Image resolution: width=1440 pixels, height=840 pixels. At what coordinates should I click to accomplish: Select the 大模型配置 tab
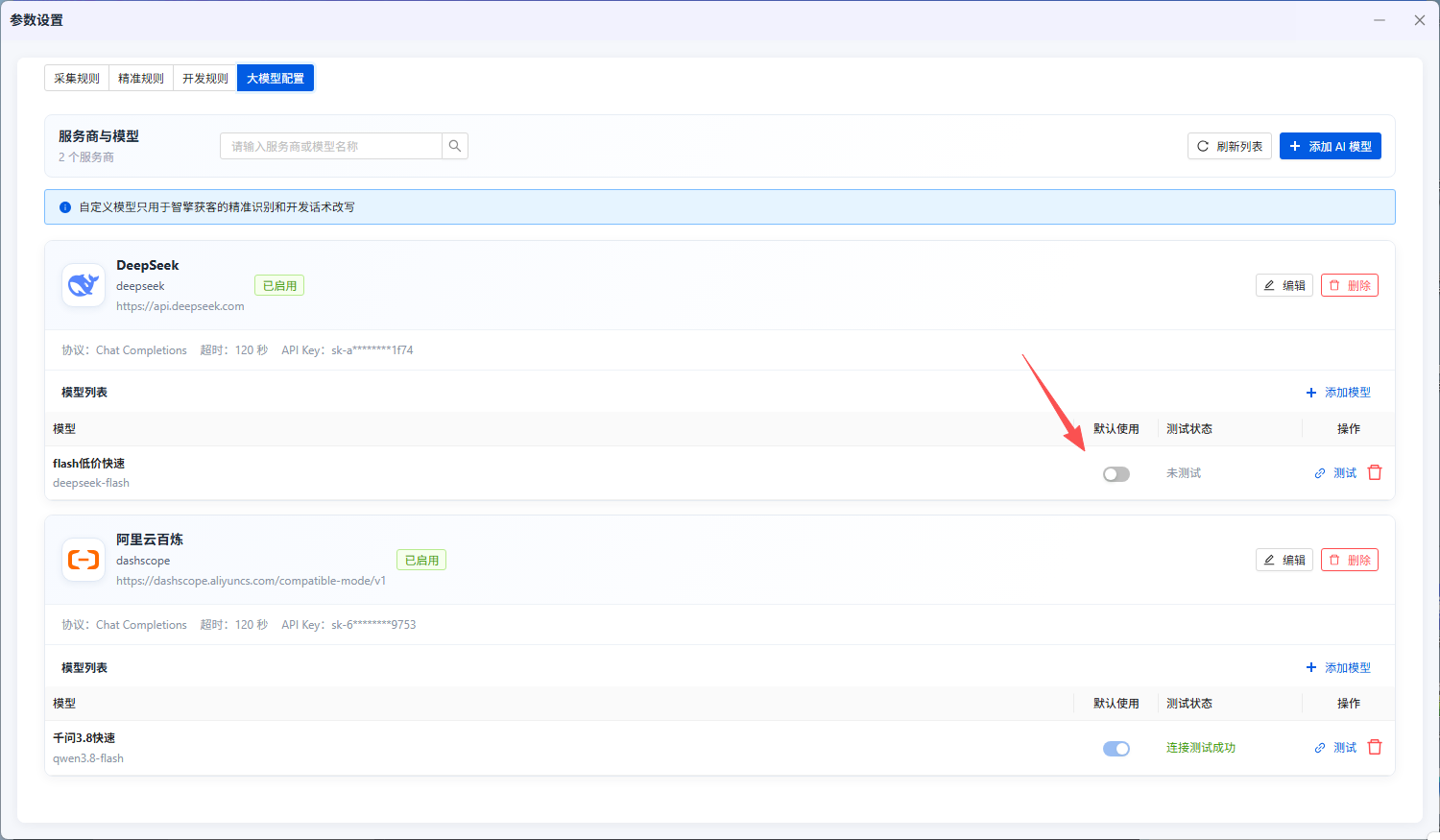276,78
